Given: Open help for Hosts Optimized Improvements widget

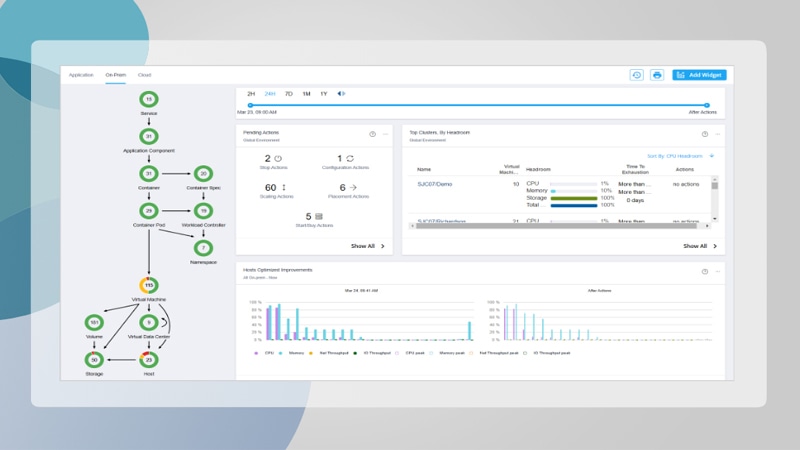Looking at the screenshot, I should pyautogui.click(x=705, y=271).
